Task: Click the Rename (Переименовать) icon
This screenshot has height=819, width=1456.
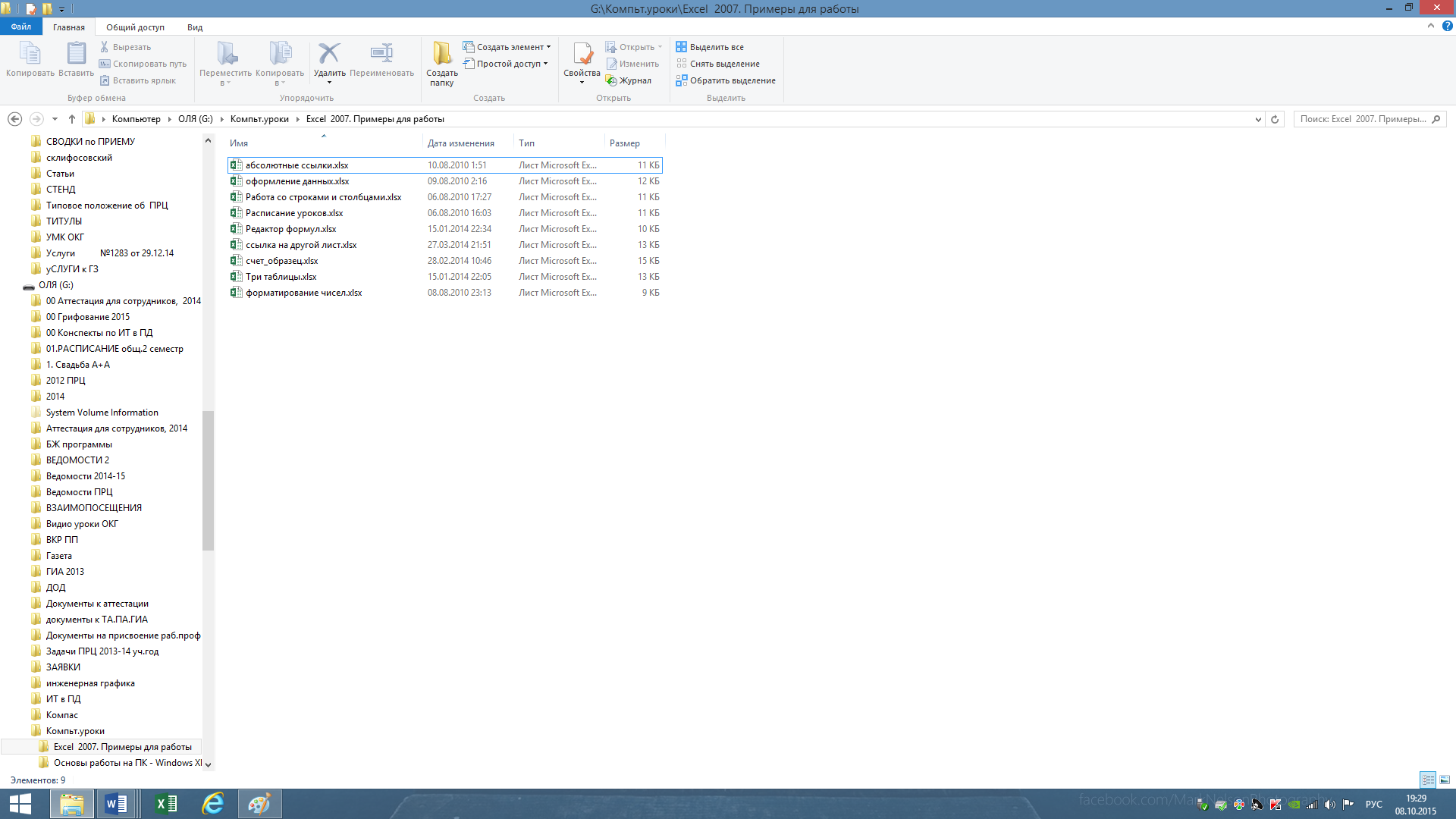Action: [381, 53]
